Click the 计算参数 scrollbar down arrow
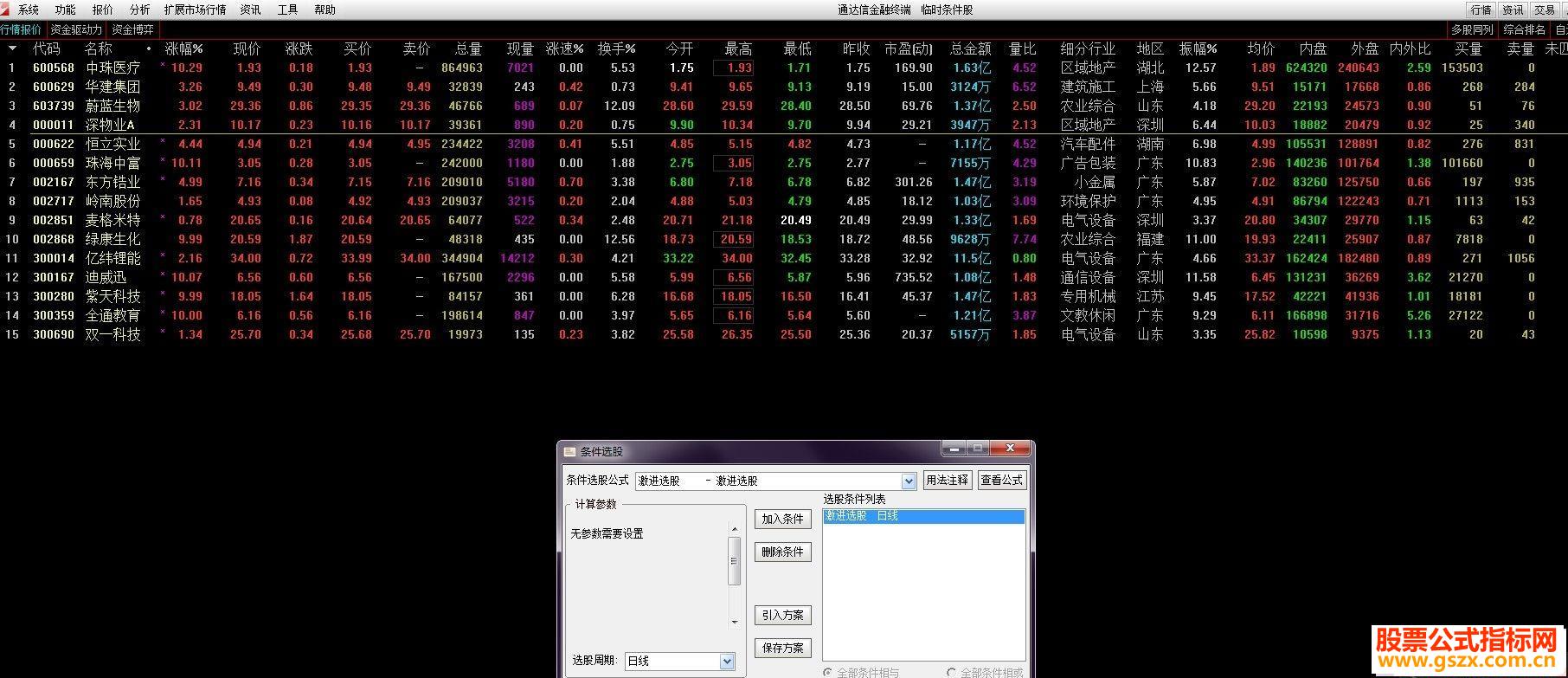The height and width of the screenshot is (678, 1568). 735,622
